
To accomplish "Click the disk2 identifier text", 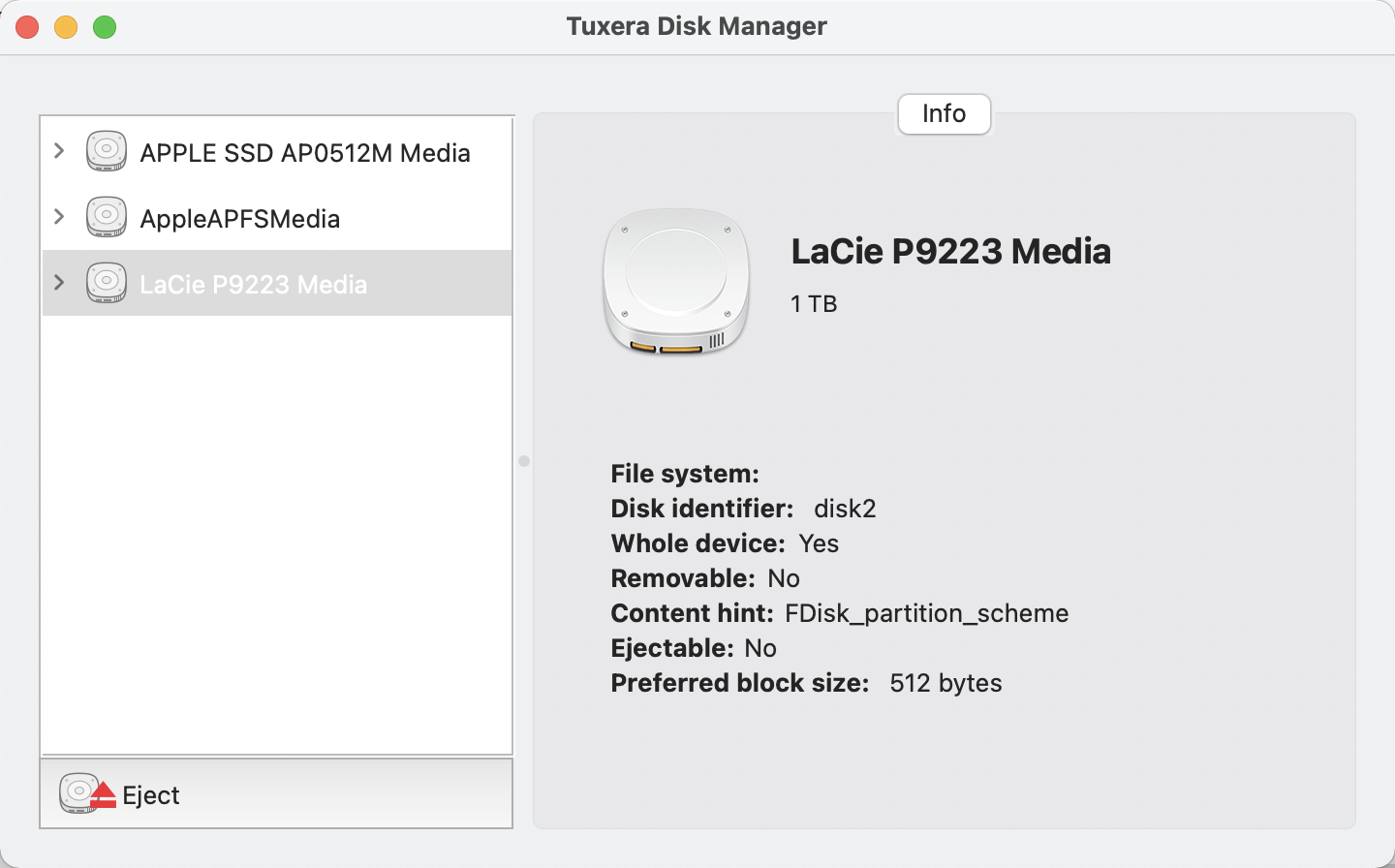I will [x=844, y=509].
